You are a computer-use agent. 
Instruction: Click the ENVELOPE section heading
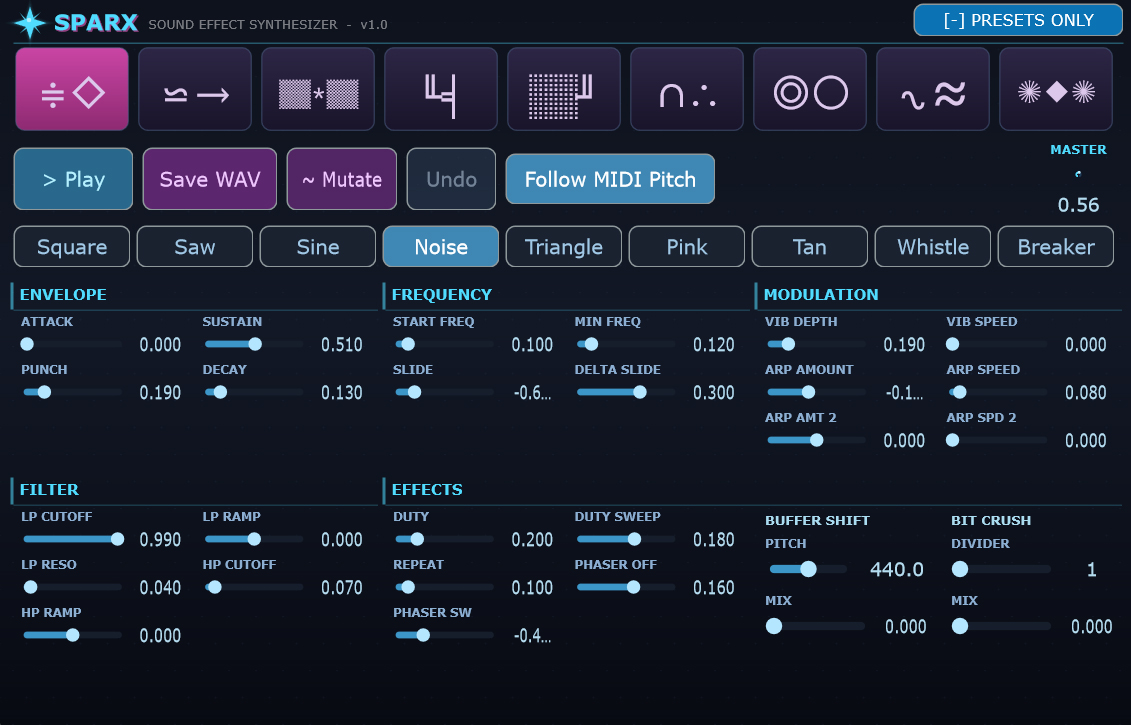point(63,294)
